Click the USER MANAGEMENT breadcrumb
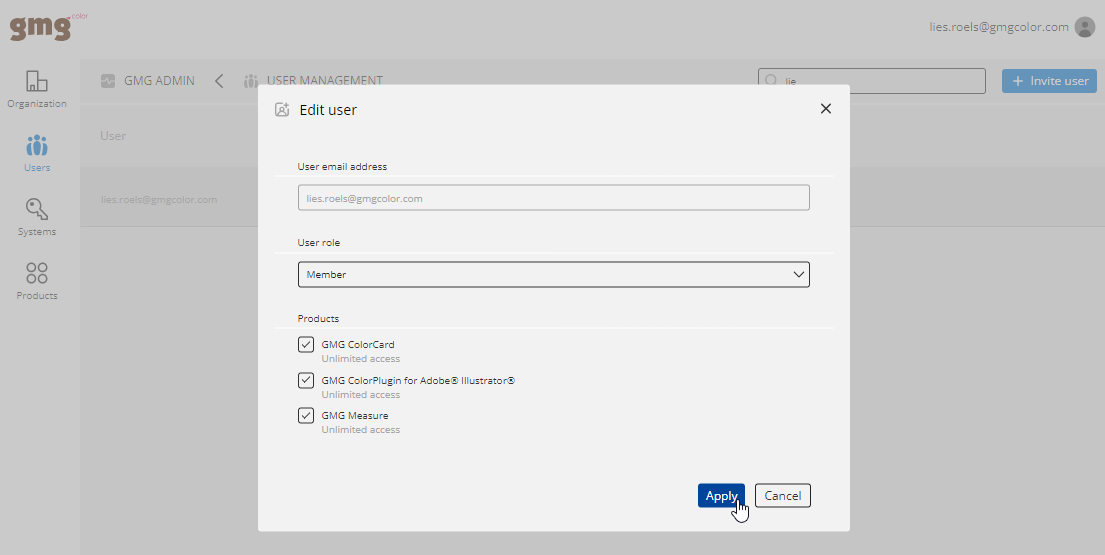This screenshot has height=555, width=1105. coord(324,80)
